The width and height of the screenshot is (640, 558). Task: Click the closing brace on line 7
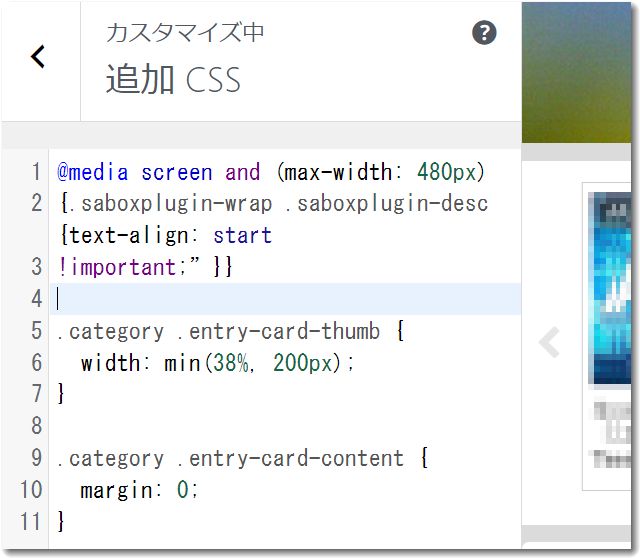tap(61, 394)
